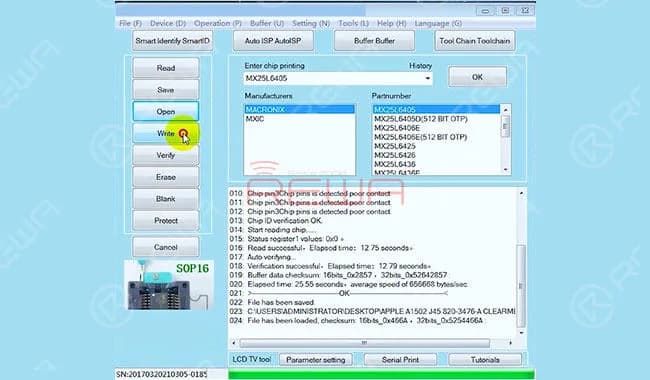Image resolution: width=650 pixels, height=380 pixels.
Task: Expand the chip printing history dropdown
Action: 427,78
